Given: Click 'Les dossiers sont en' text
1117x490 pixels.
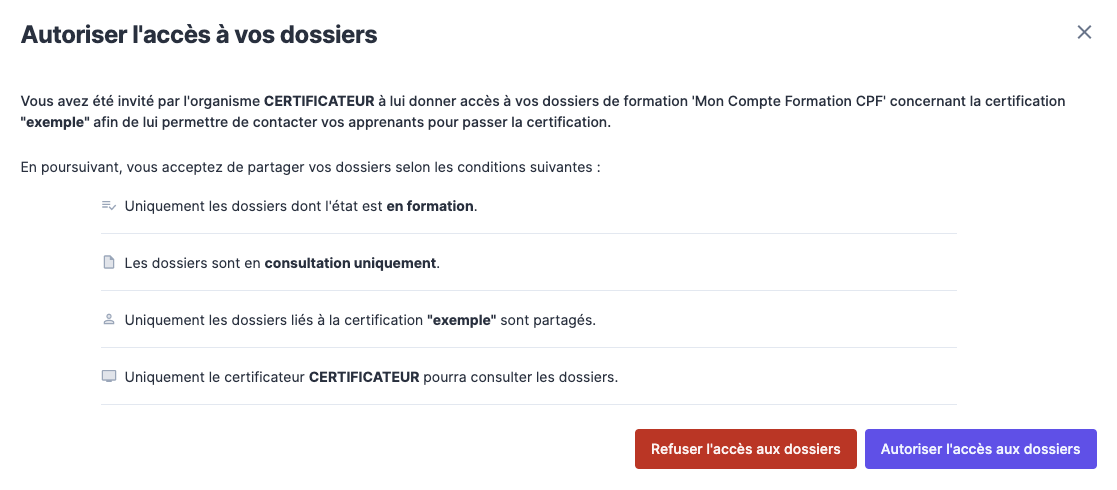Looking at the screenshot, I should pyautogui.click(x=192, y=264).
